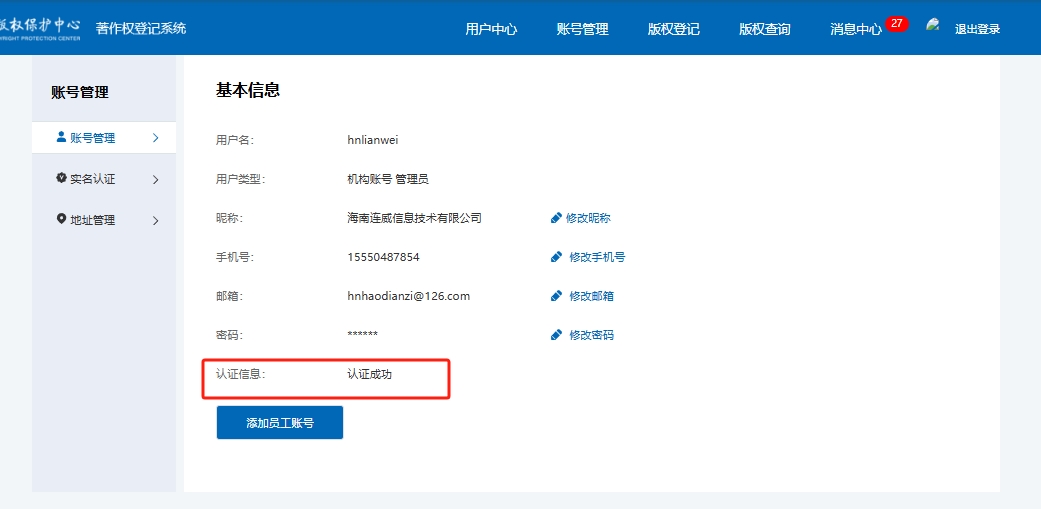Image resolution: width=1041 pixels, height=509 pixels.
Task: Open 版权查询 in the top navigation
Action: pyautogui.click(x=764, y=29)
